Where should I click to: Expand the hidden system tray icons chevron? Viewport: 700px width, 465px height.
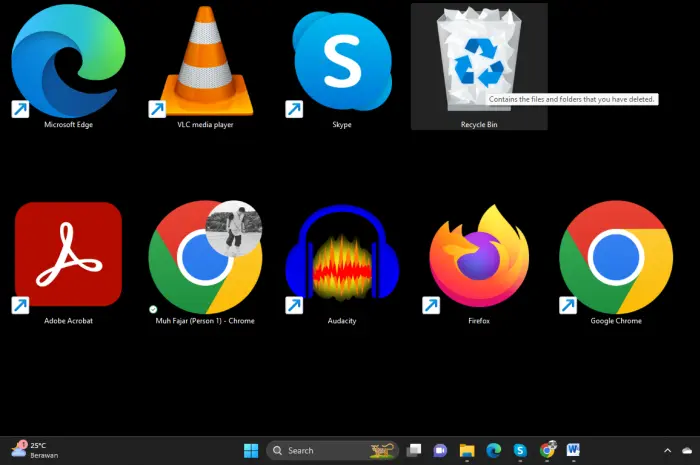(667, 451)
